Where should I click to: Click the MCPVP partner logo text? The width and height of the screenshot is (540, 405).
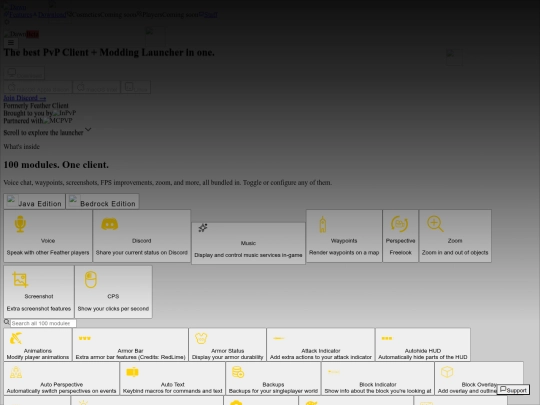click(58, 121)
